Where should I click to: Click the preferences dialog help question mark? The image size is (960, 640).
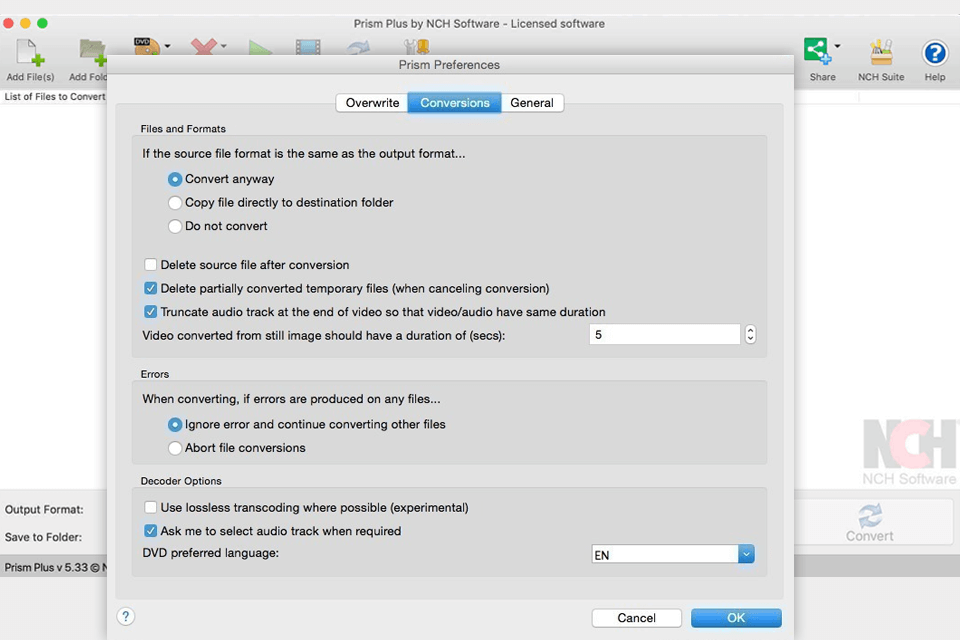pos(126,617)
